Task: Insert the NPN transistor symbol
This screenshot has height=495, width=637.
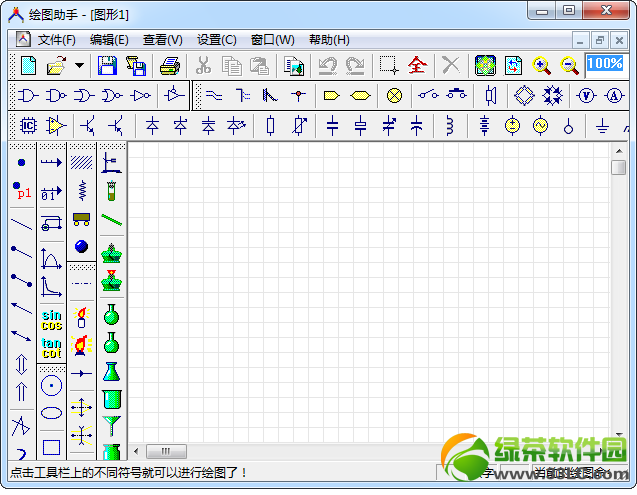Action: point(88,126)
